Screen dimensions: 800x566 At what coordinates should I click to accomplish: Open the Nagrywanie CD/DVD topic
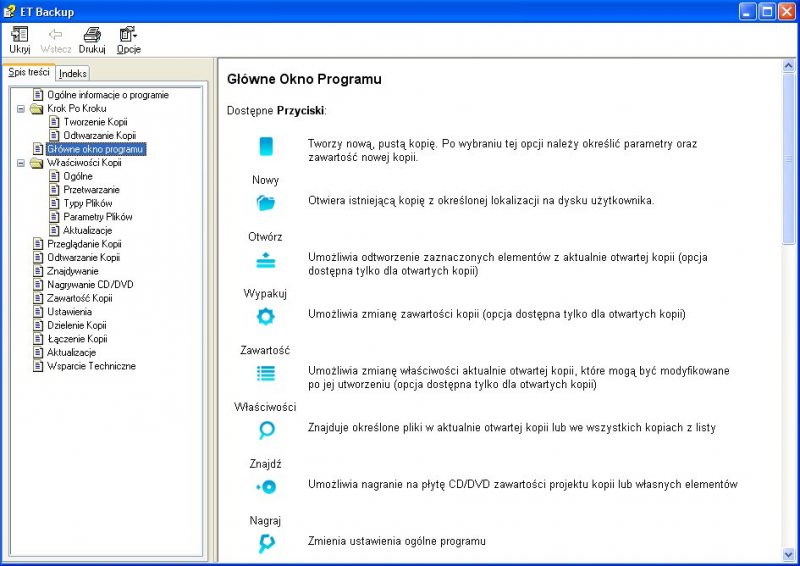click(x=89, y=284)
